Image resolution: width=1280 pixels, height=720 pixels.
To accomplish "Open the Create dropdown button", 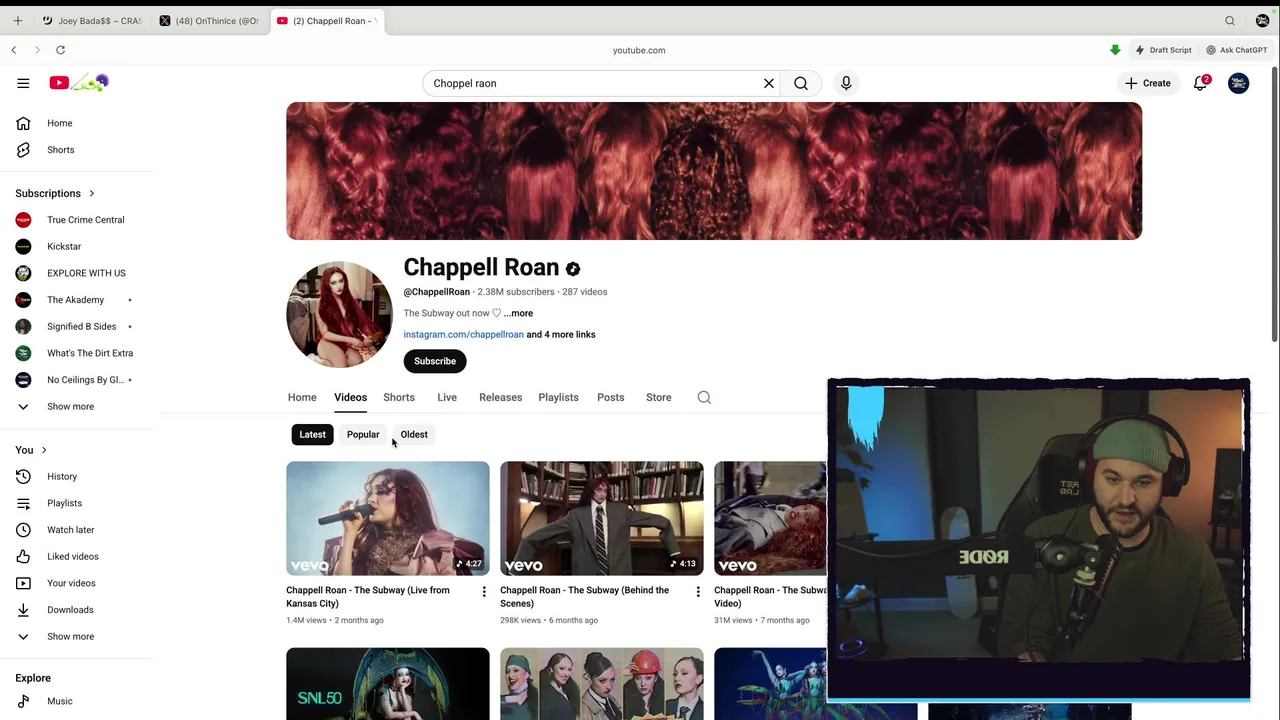I will (1148, 83).
